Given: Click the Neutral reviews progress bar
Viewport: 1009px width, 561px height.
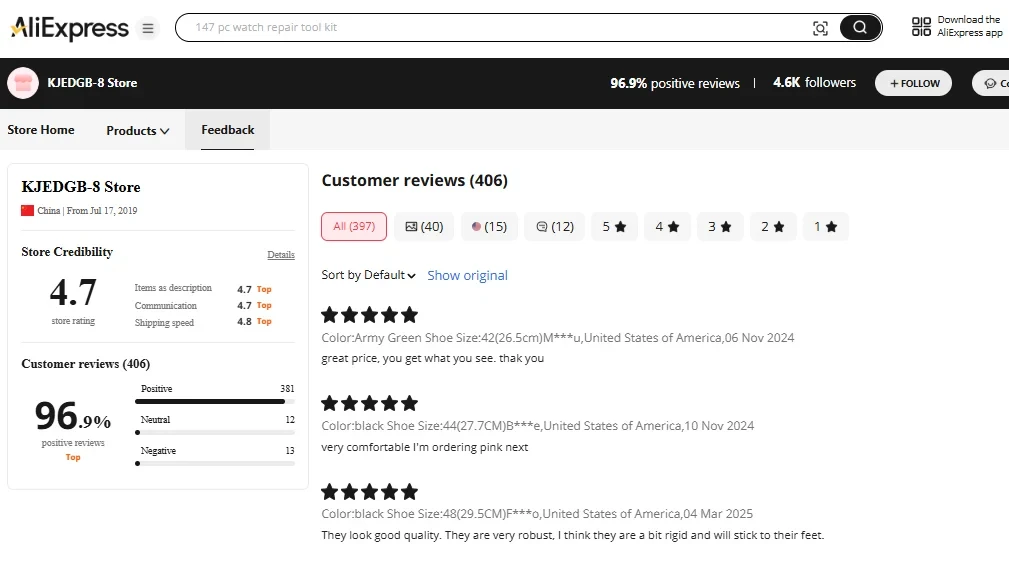Looking at the screenshot, I should click(215, 432).
